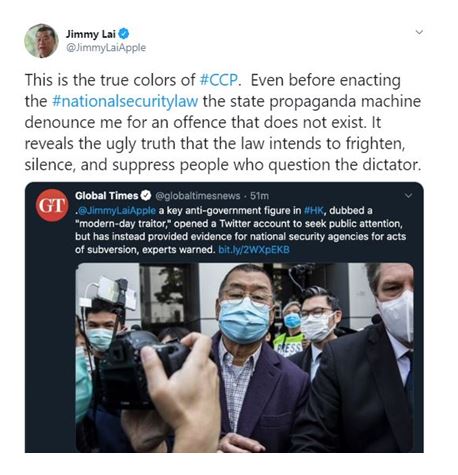Viewport: 458px width, 475px height.
Task: Open @JimmyLaiApple handle under the display name
Action: 106,48
